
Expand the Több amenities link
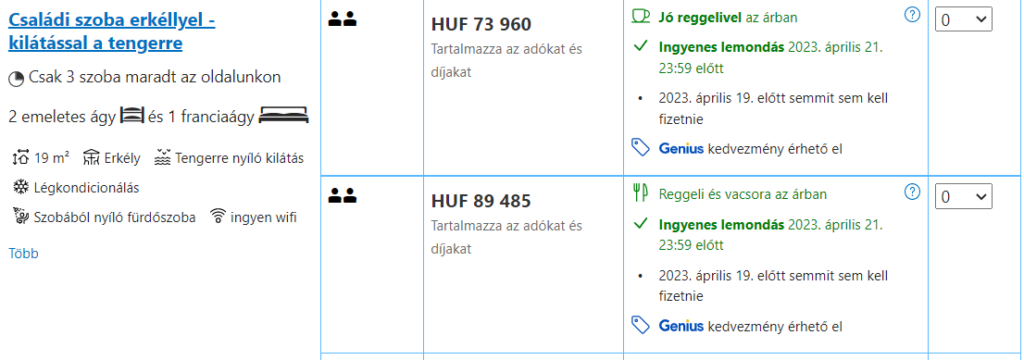point(24,254)
